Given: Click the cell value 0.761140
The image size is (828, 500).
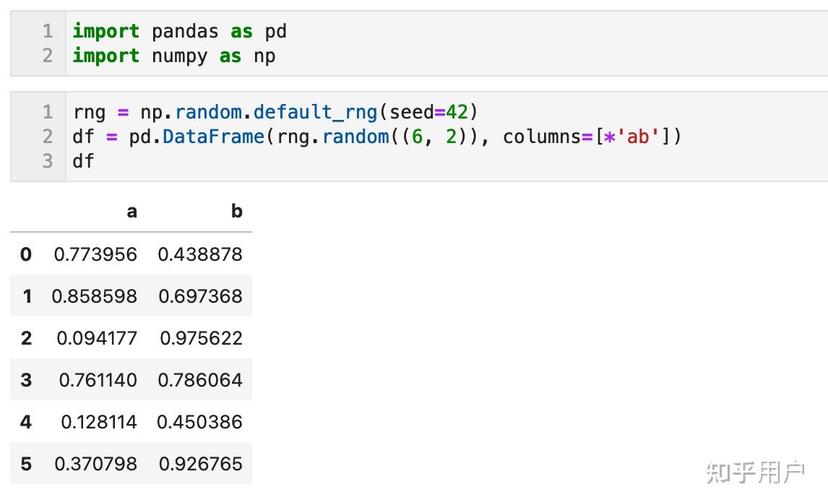Looking at the screenshot, I should [97, 380].
